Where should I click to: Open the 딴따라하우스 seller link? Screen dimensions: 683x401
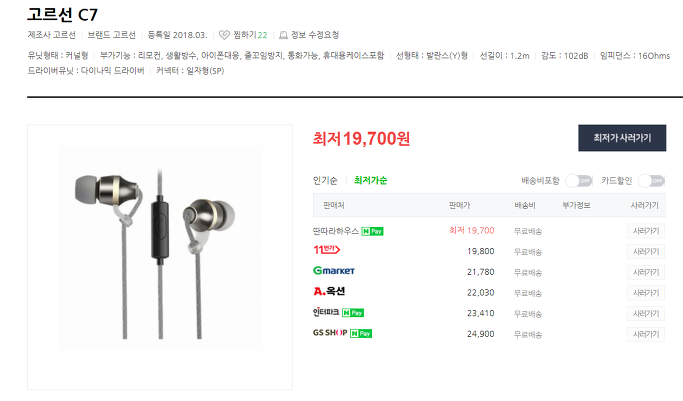335,231
